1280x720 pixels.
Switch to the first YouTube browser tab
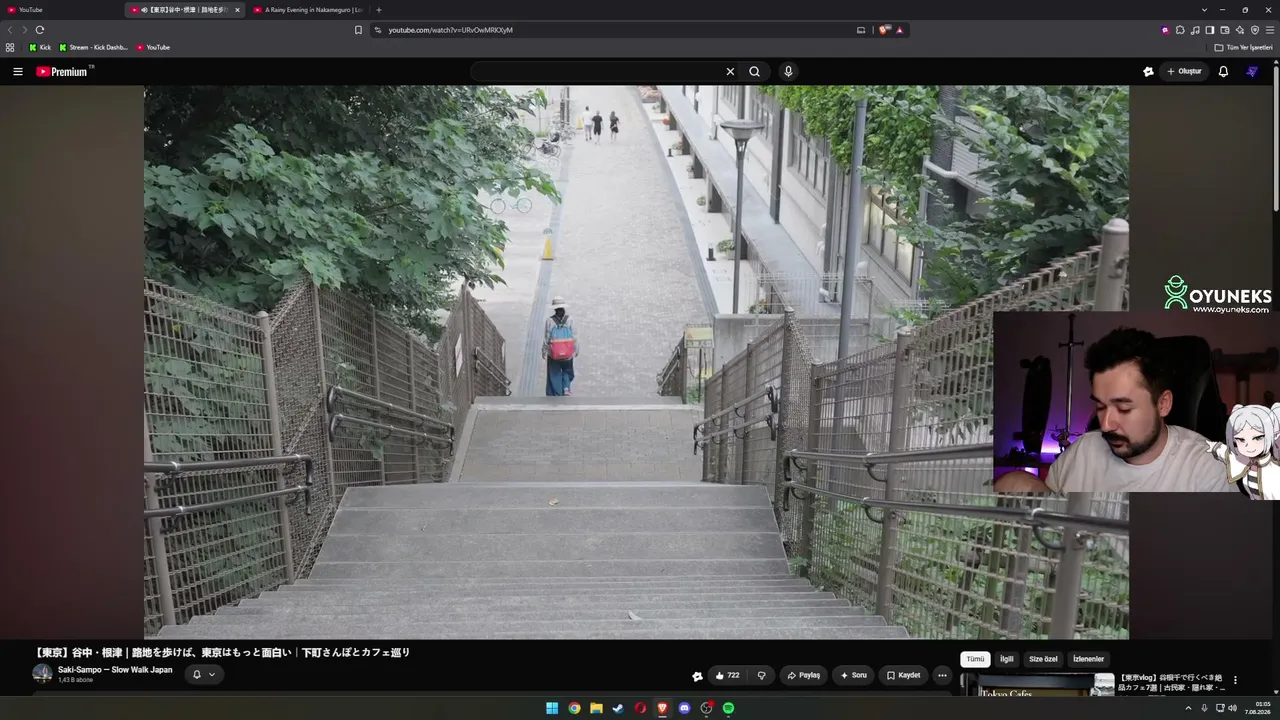tap(60, 10)
